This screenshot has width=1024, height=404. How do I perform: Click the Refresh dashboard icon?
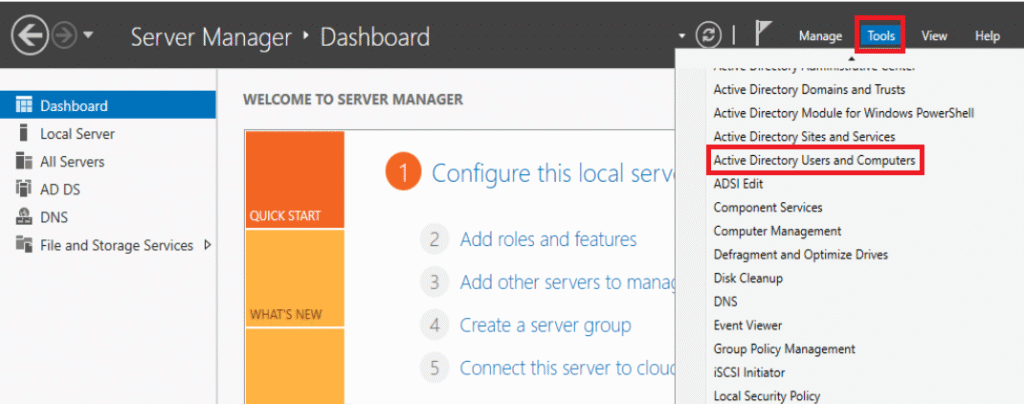(x=708, y=36)
